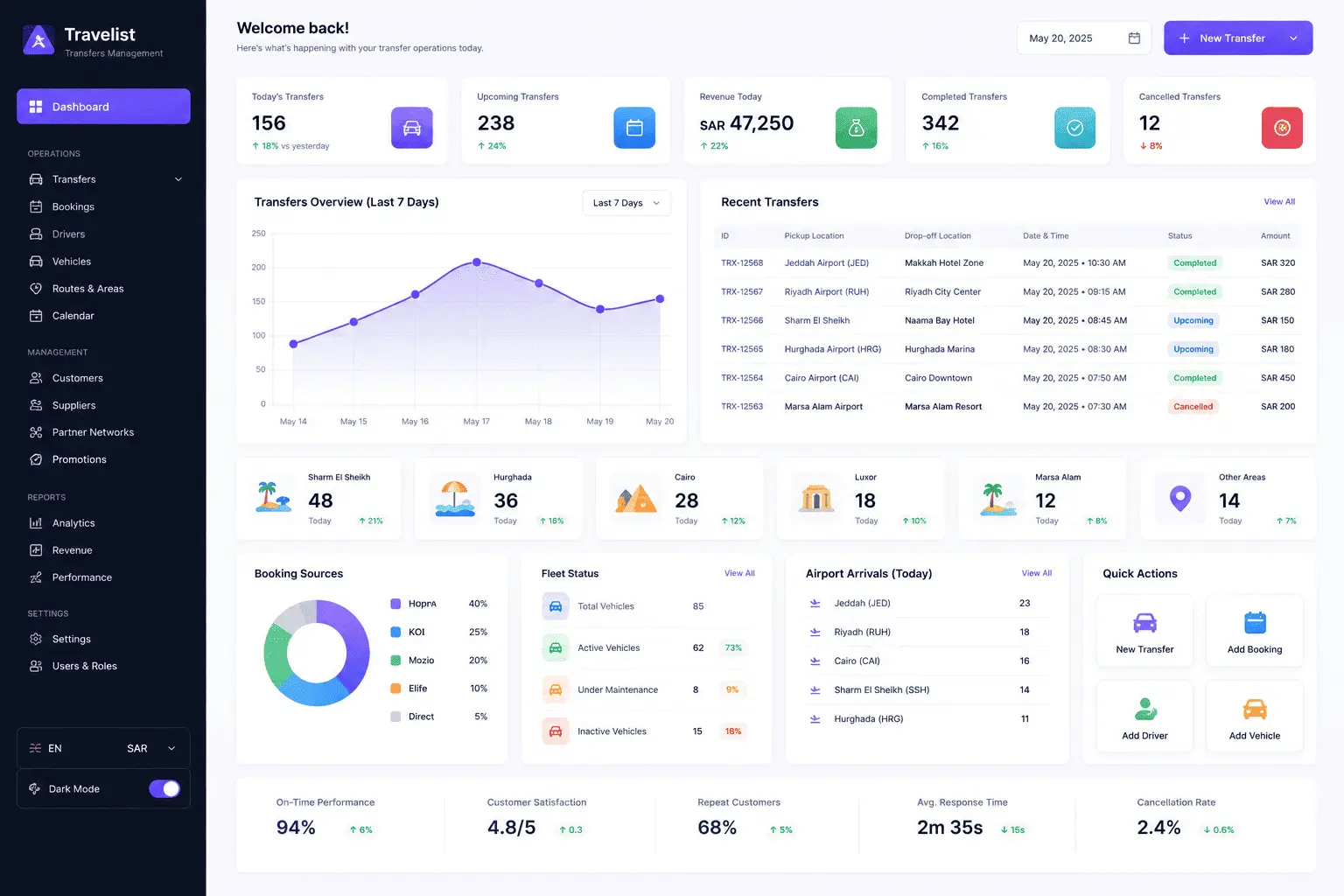Select Promotions in the sidebar
Image resolution: width=1344 pixels, height=896 pixels.
click(x=103, y=459)
